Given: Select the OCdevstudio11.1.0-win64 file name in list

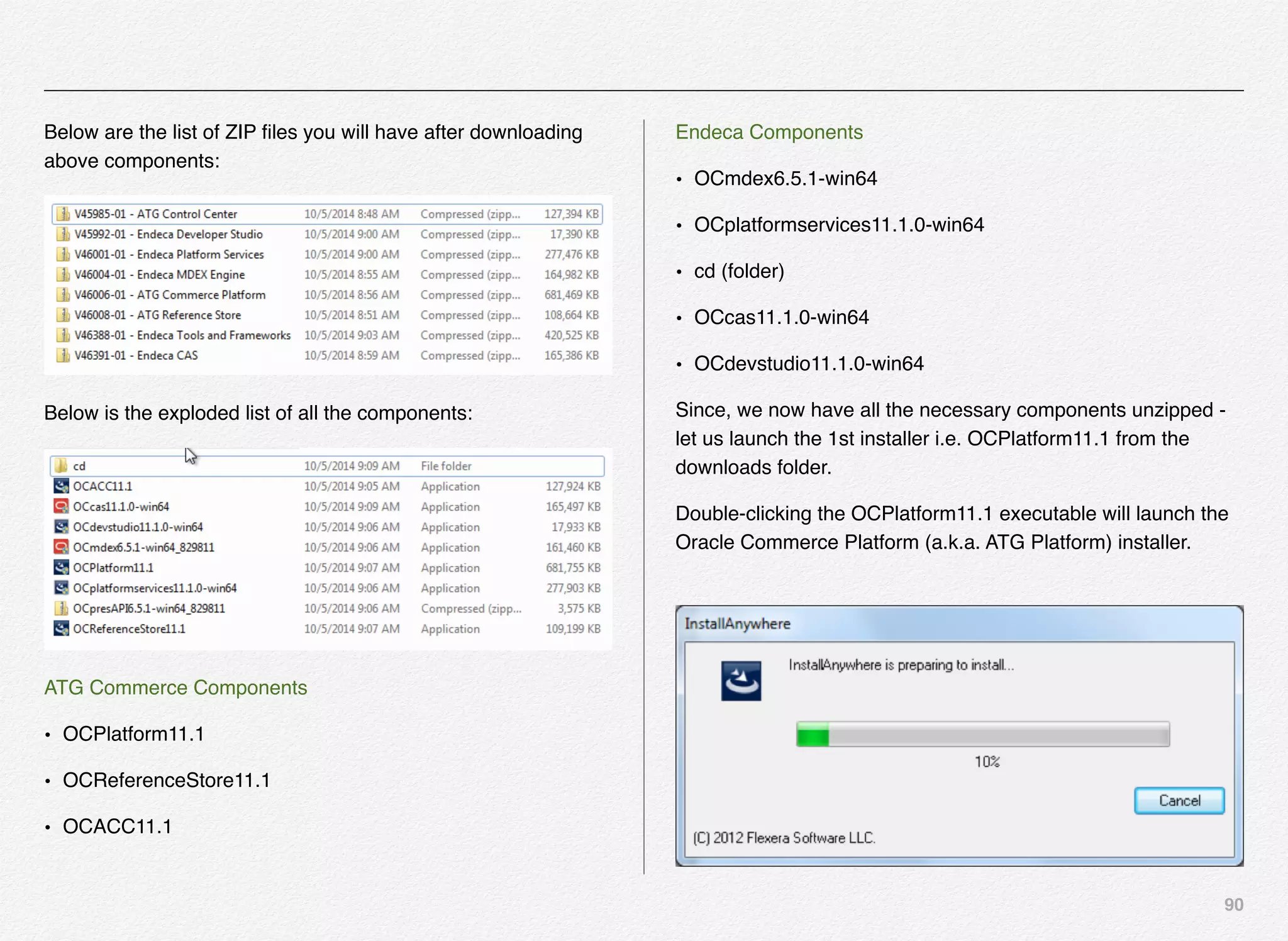Looking at the screenshot, I should tap(138, 527).
